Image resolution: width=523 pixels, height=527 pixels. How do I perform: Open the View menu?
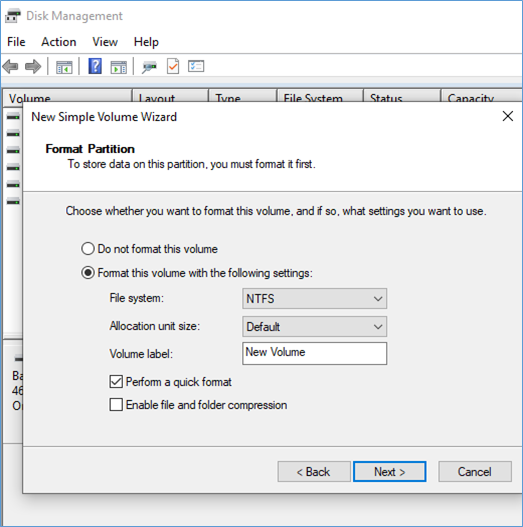pos(105,42)
